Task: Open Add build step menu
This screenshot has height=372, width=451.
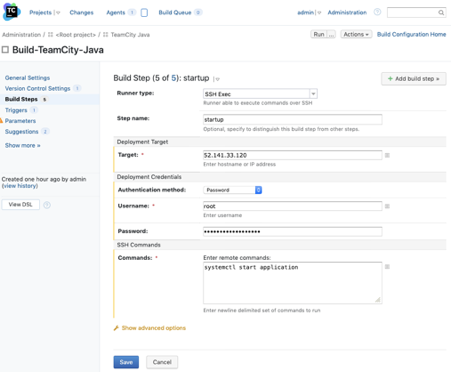Action: 414,79
